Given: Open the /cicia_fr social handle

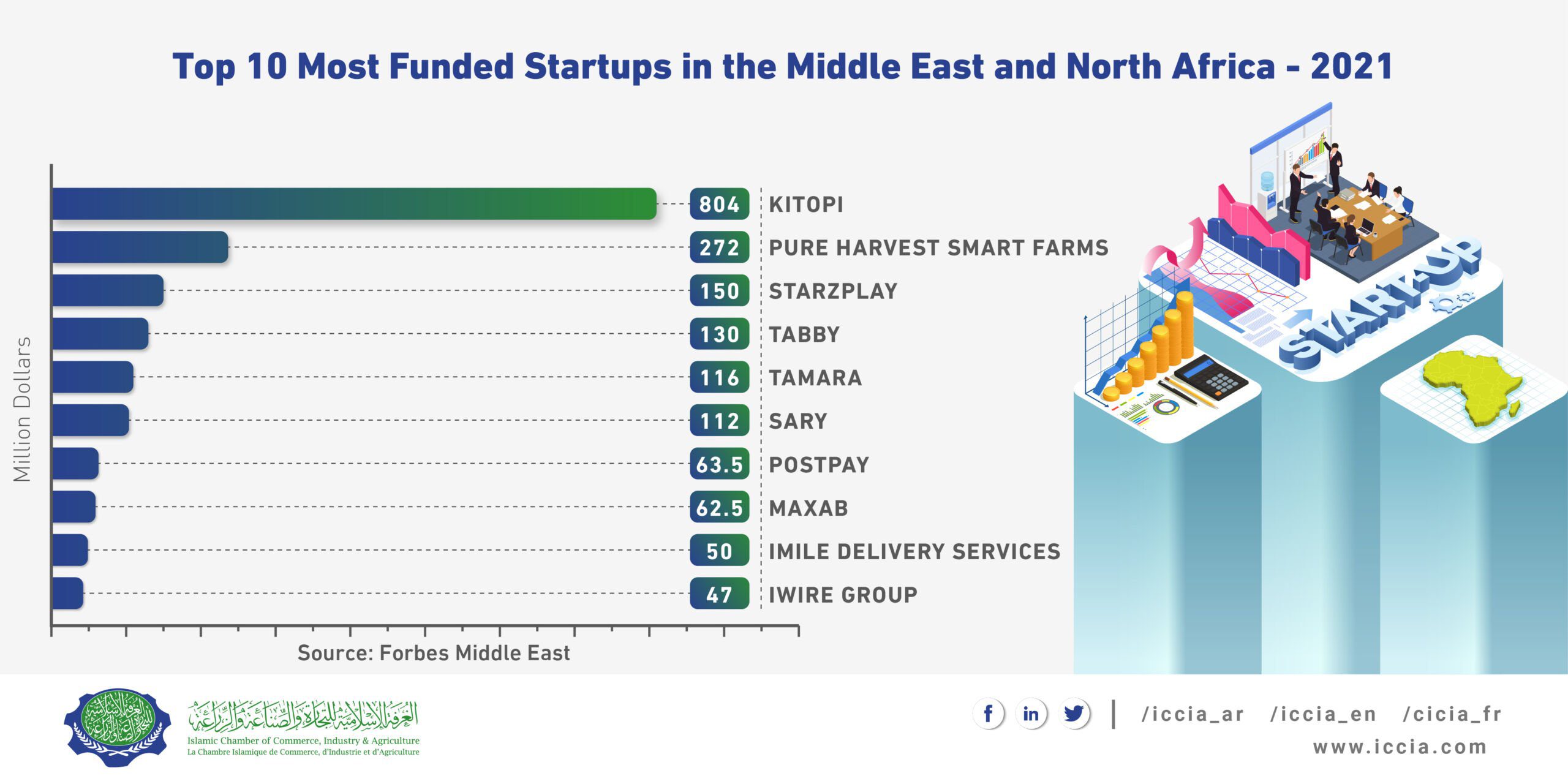Looking at the screenshot, I should [x=1452, y=714].
